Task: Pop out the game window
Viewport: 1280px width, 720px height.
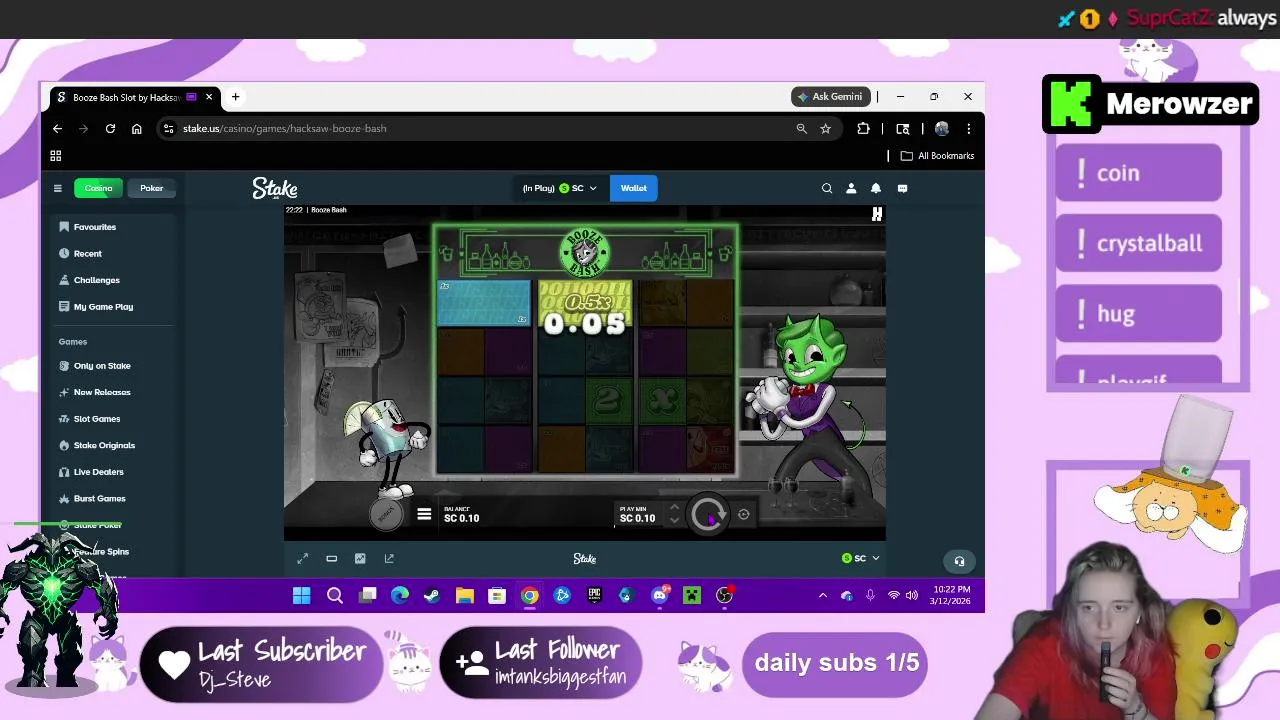Action: pos(389,558)
